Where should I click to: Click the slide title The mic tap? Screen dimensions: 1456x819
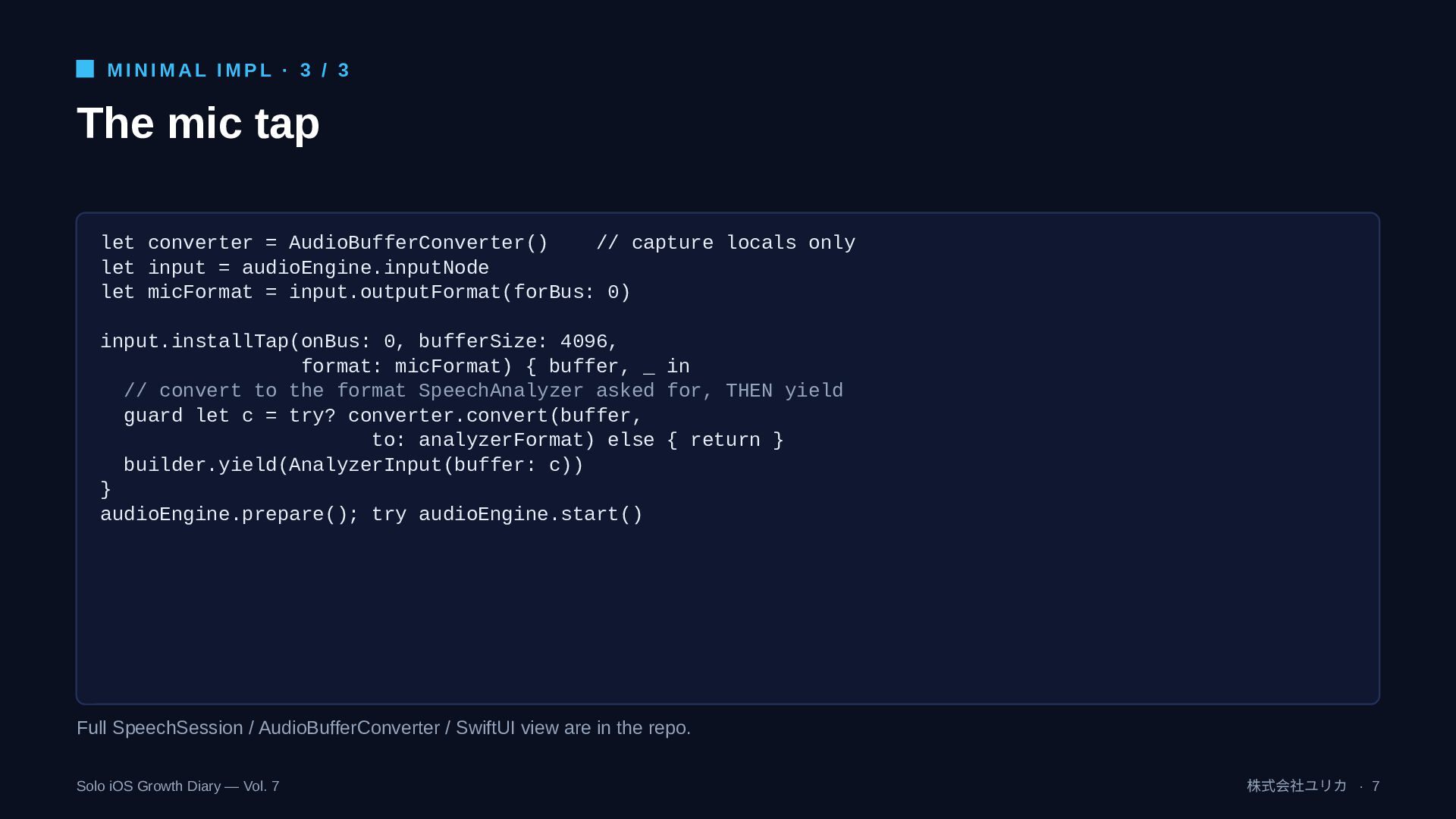198,123
